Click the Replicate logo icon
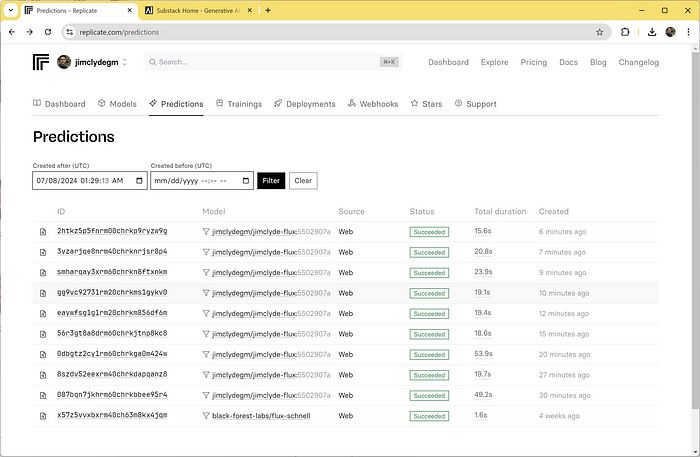Image resolution: width=700 pixels, height=457 pixels. (40, 62)
